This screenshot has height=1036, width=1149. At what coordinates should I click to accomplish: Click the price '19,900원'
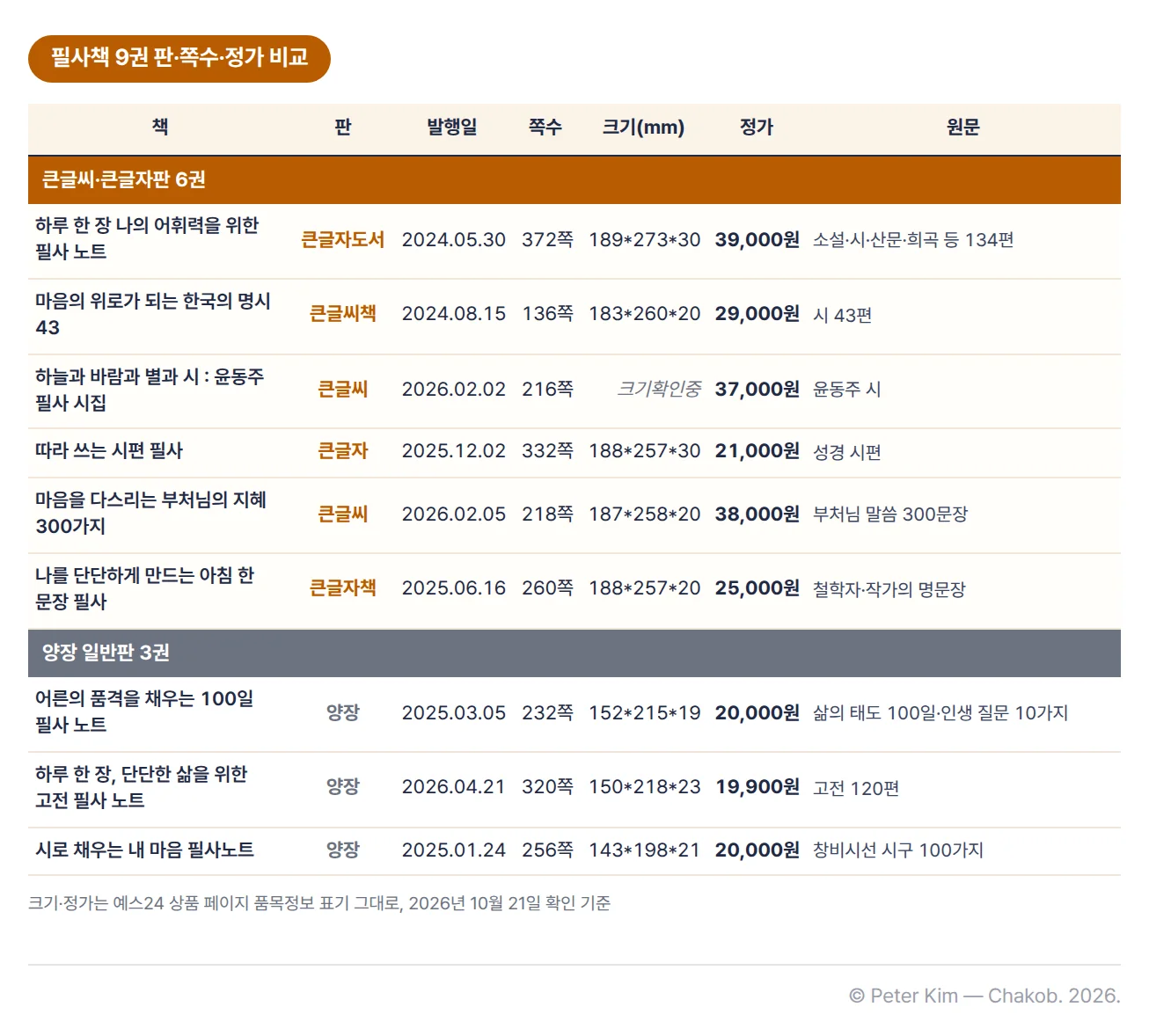coord(757,786)
